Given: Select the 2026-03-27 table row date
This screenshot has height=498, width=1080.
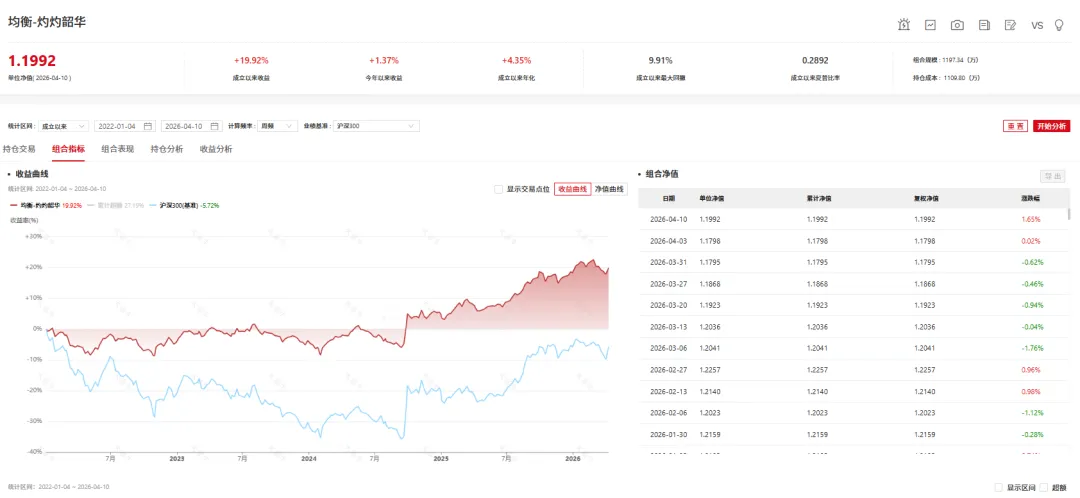Looking at the screenshot, I should (x=669, y=284).
